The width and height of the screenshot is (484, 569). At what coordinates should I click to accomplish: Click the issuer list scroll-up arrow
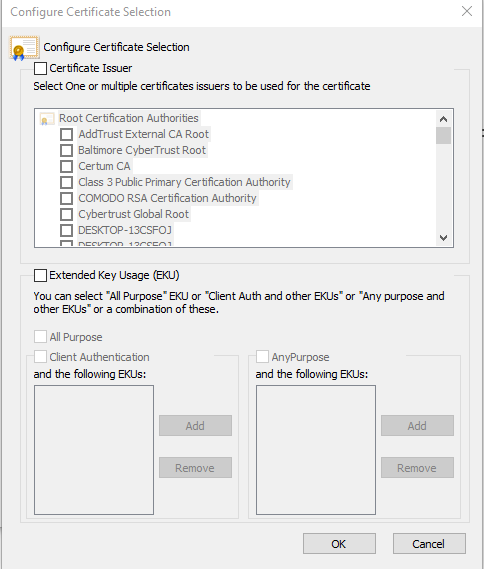(443, 119)
